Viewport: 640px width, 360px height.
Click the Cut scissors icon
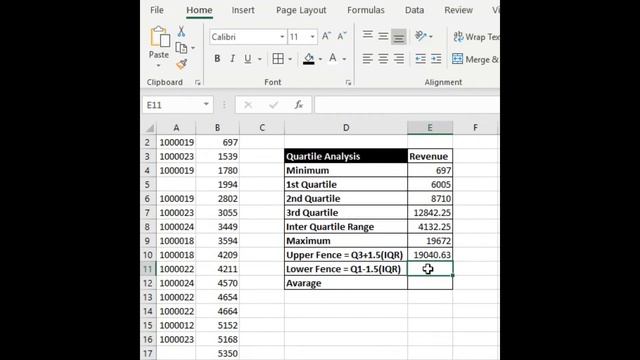(181, 31)
